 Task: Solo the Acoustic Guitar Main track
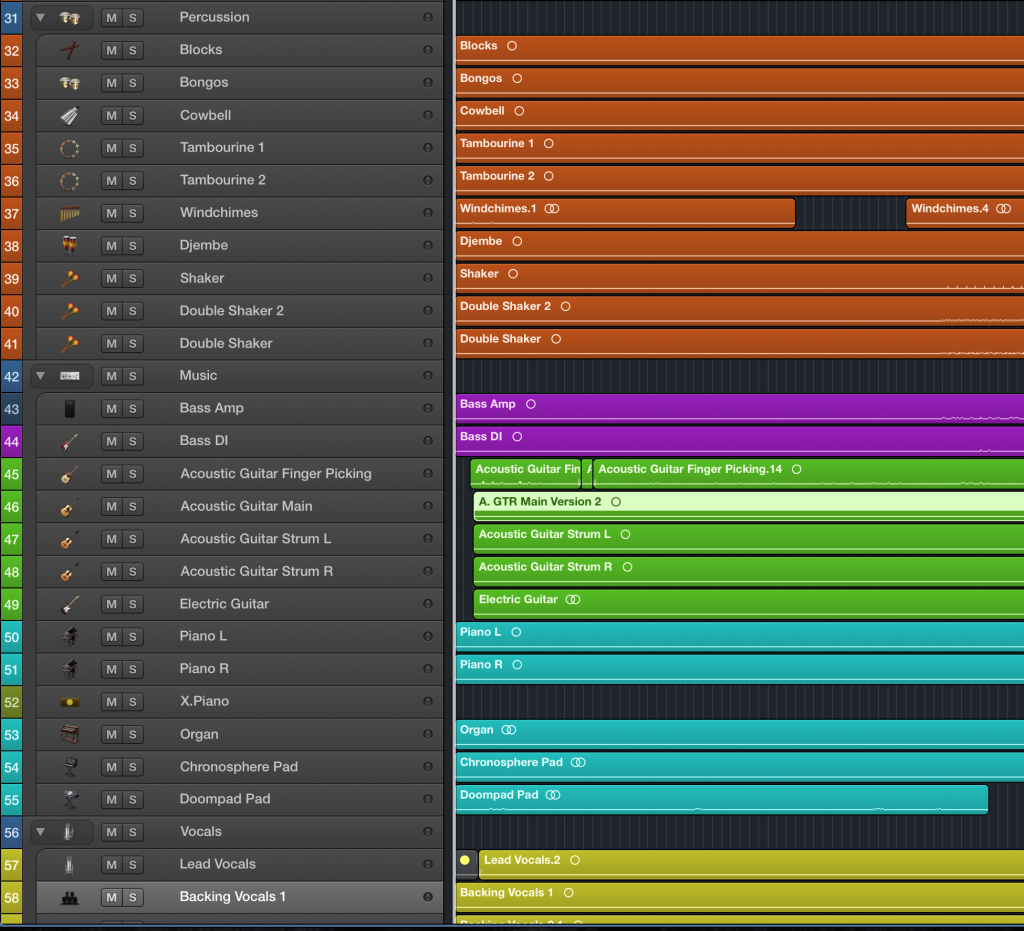[x=133, y=507]
